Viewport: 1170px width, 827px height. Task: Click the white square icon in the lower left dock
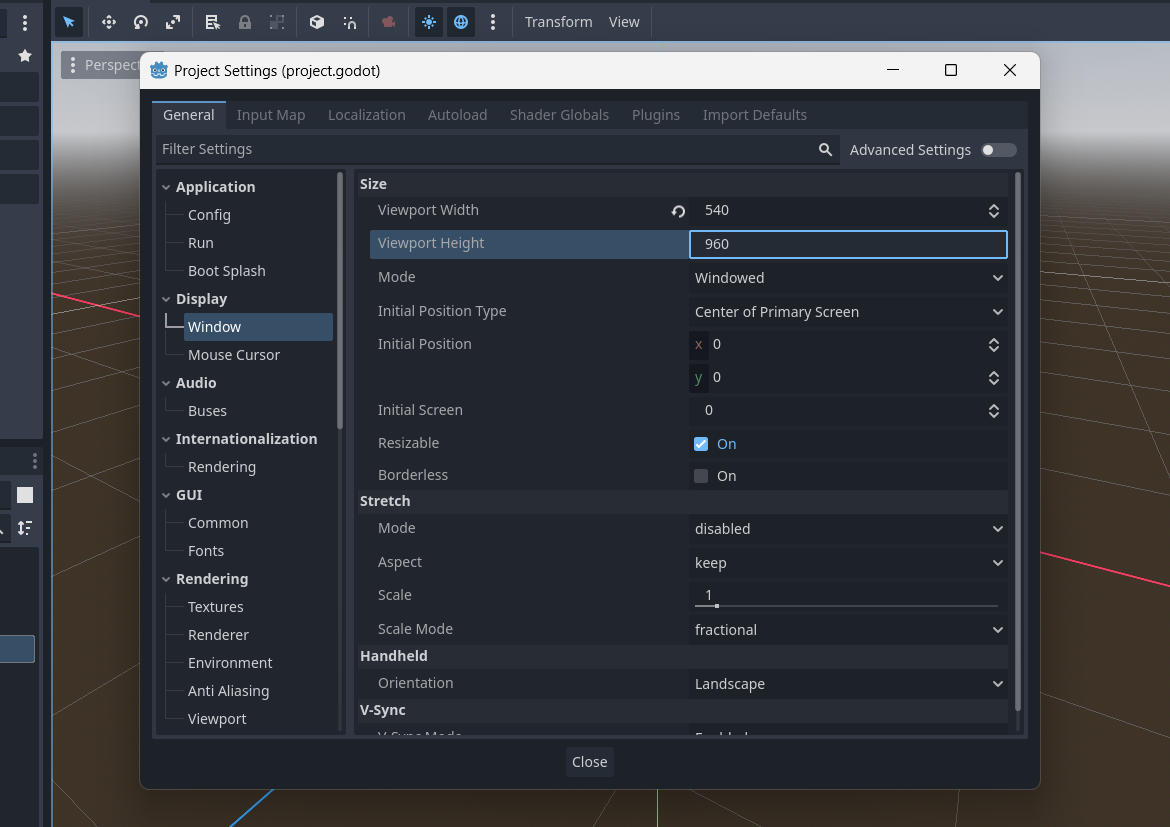click(x=25, y=495)
